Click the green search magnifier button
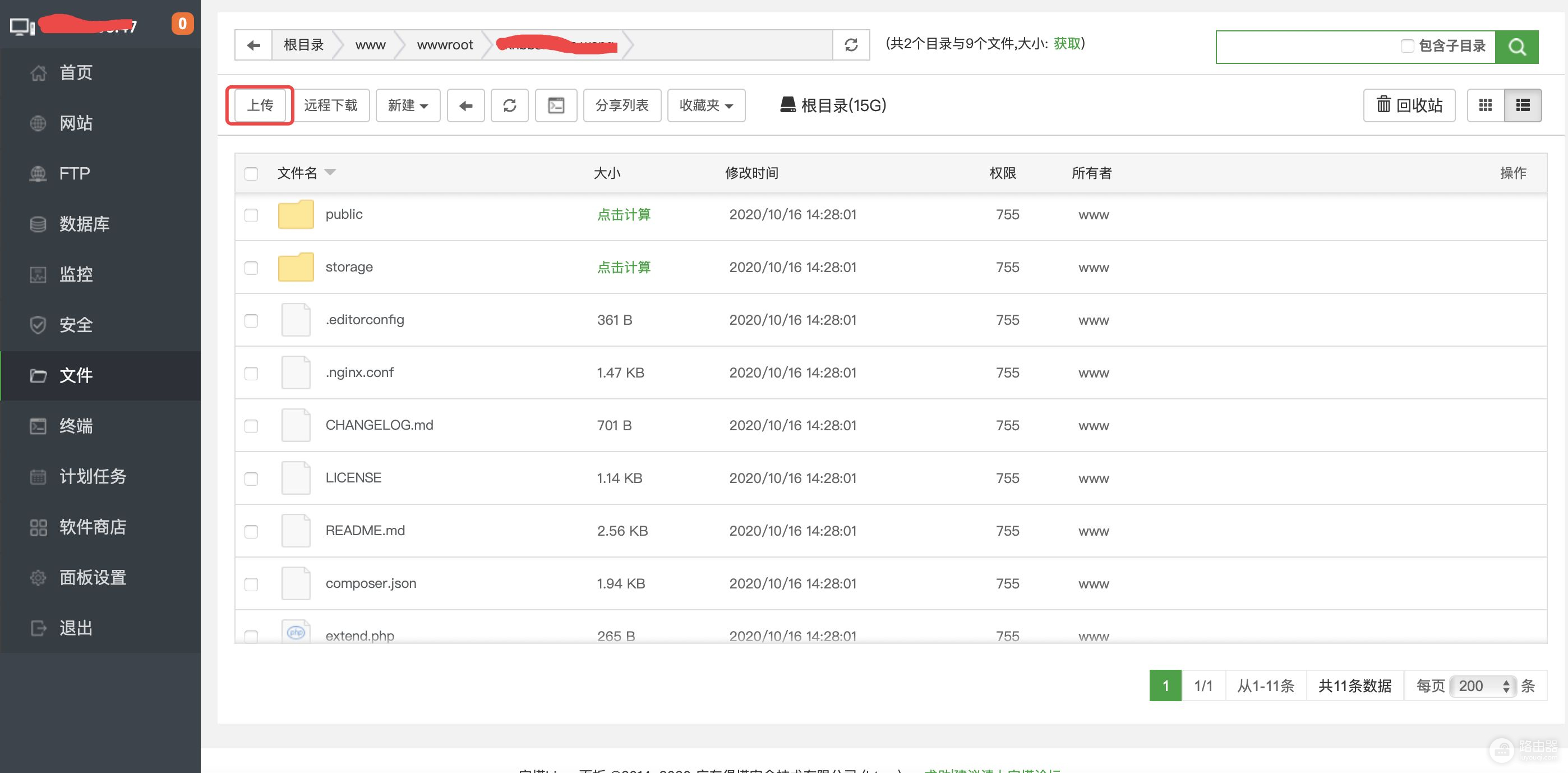 click(1516, 47)
